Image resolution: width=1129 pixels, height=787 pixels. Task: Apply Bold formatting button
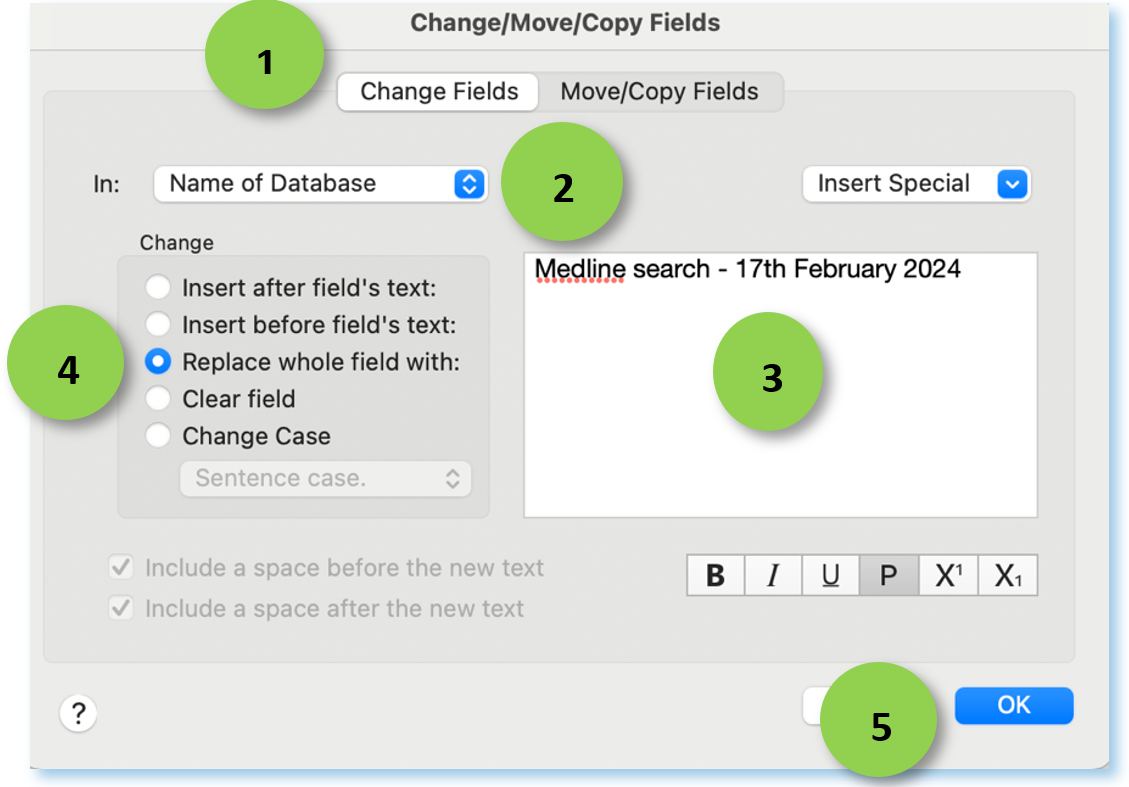click(x=715, y=576)
